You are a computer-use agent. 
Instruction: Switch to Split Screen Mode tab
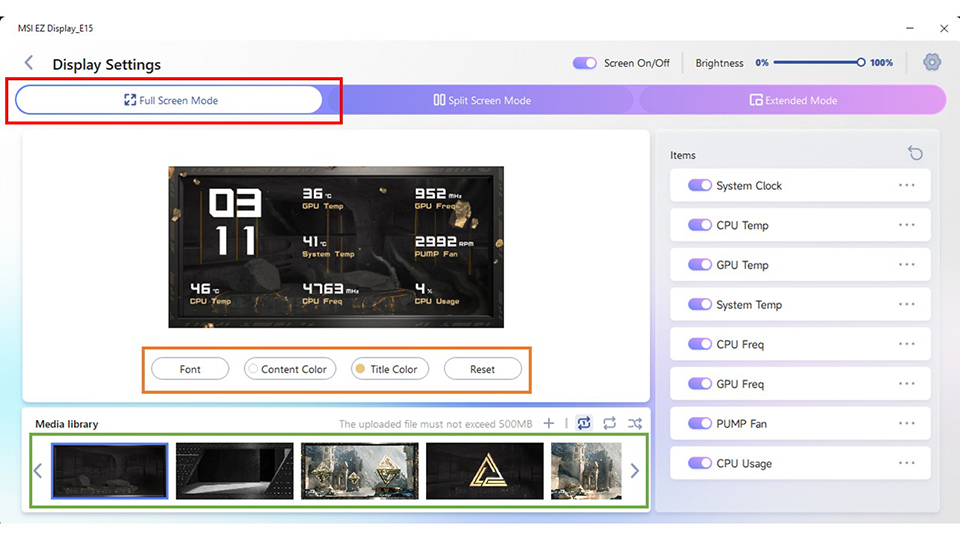click(x=482, y=100)
